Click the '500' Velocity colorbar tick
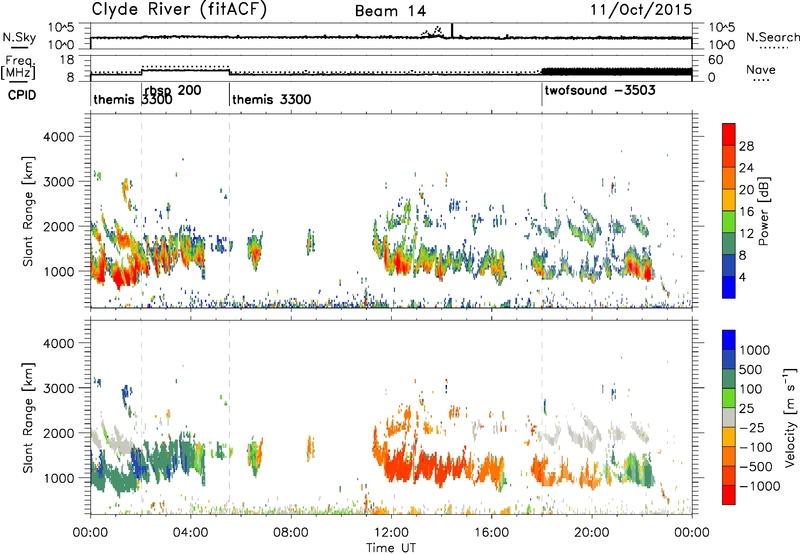 (x=750, y=370)
